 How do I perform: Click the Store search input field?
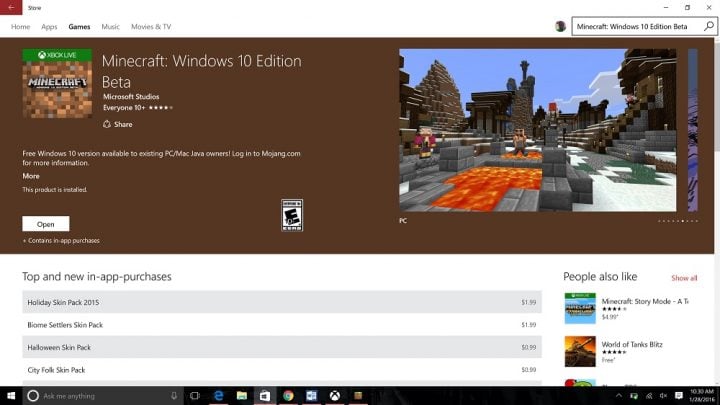tap(636, 26)
